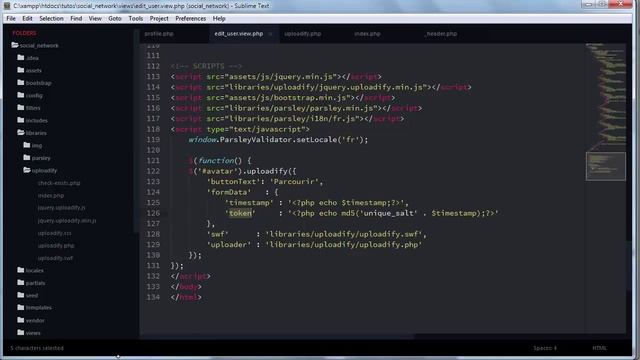Image resolution: width=640 pixels, height=360 pixels.
Task: Open jquery.uploadify.js in sidebar
Action: click(62, 208)
